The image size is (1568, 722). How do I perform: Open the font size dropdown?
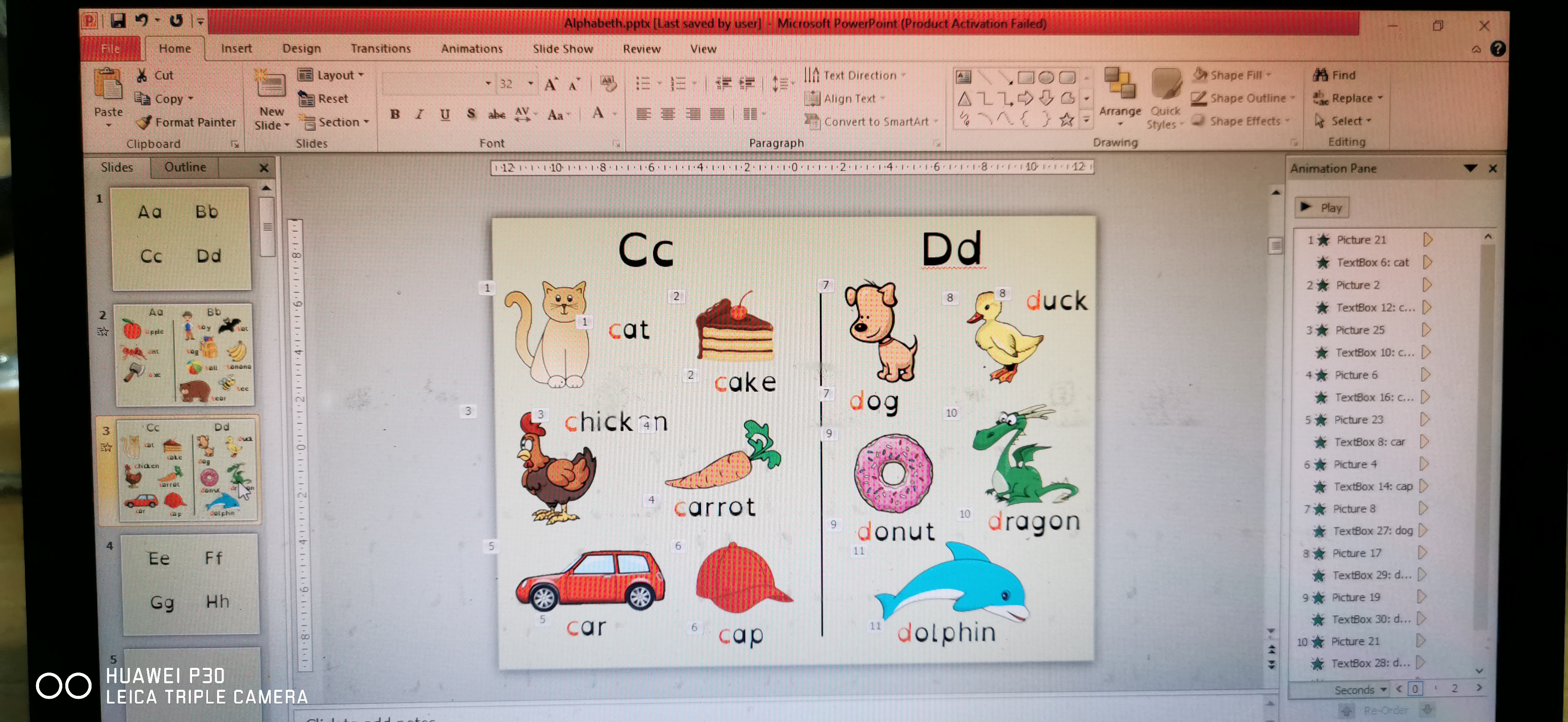click(x=531, y=83)
